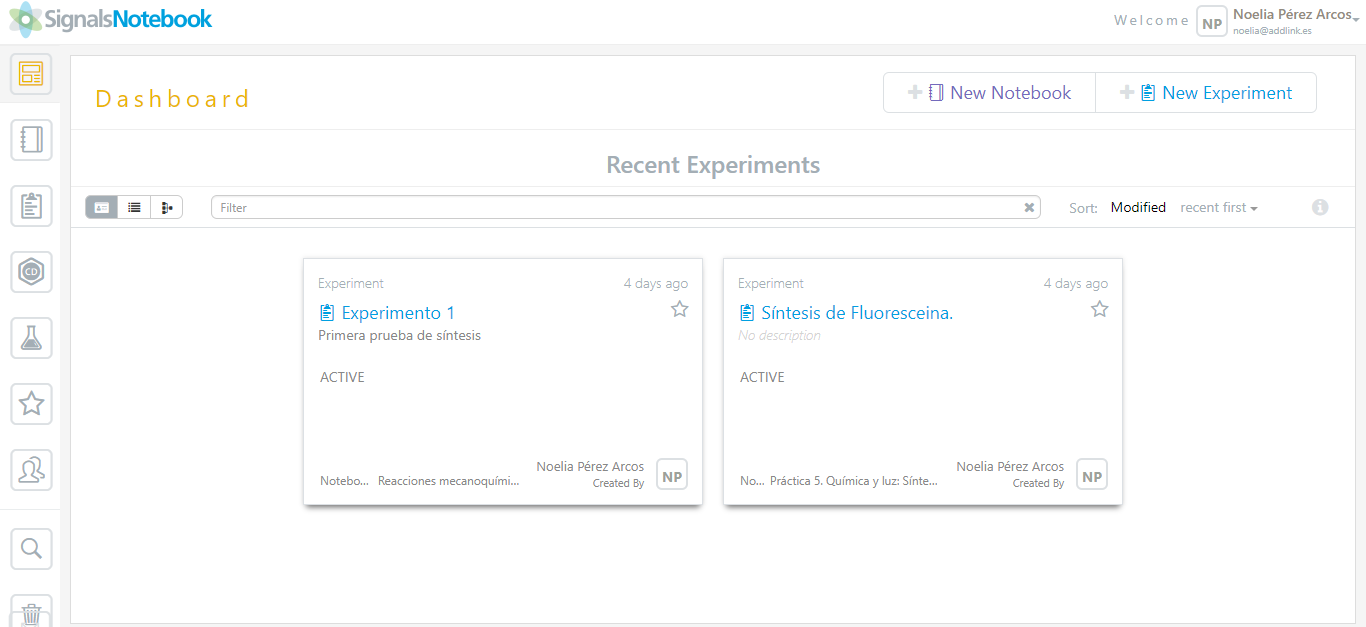Switch to list view layout
1366x627 pixels.
pyautogui.click(x=134, y=207)
